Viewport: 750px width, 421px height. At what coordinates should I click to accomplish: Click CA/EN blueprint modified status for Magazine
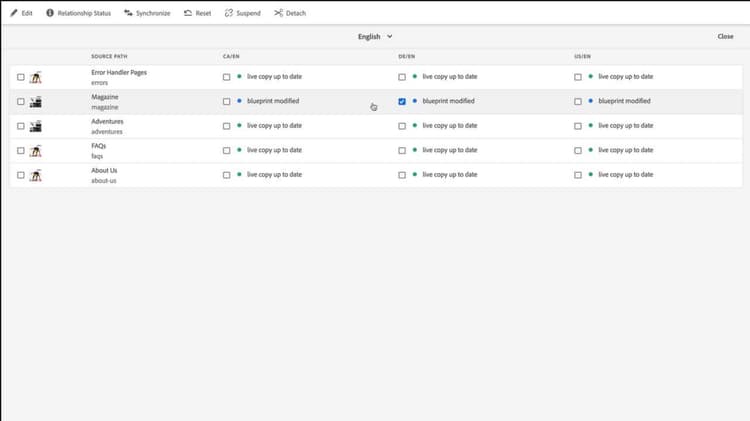[273, 101]
